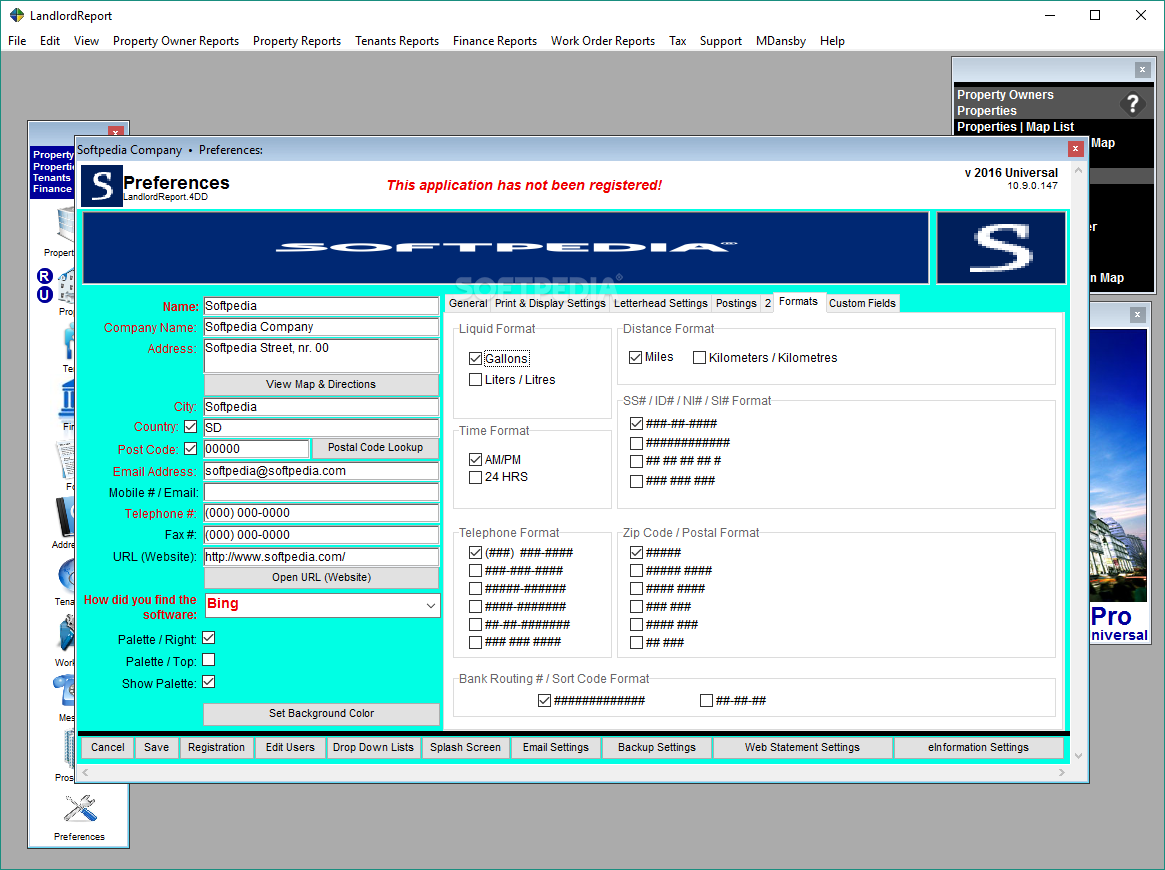Viewport: 1165px width, 870px height.
Task: Open Drop Down Lists settings
Action: (373, 747)
